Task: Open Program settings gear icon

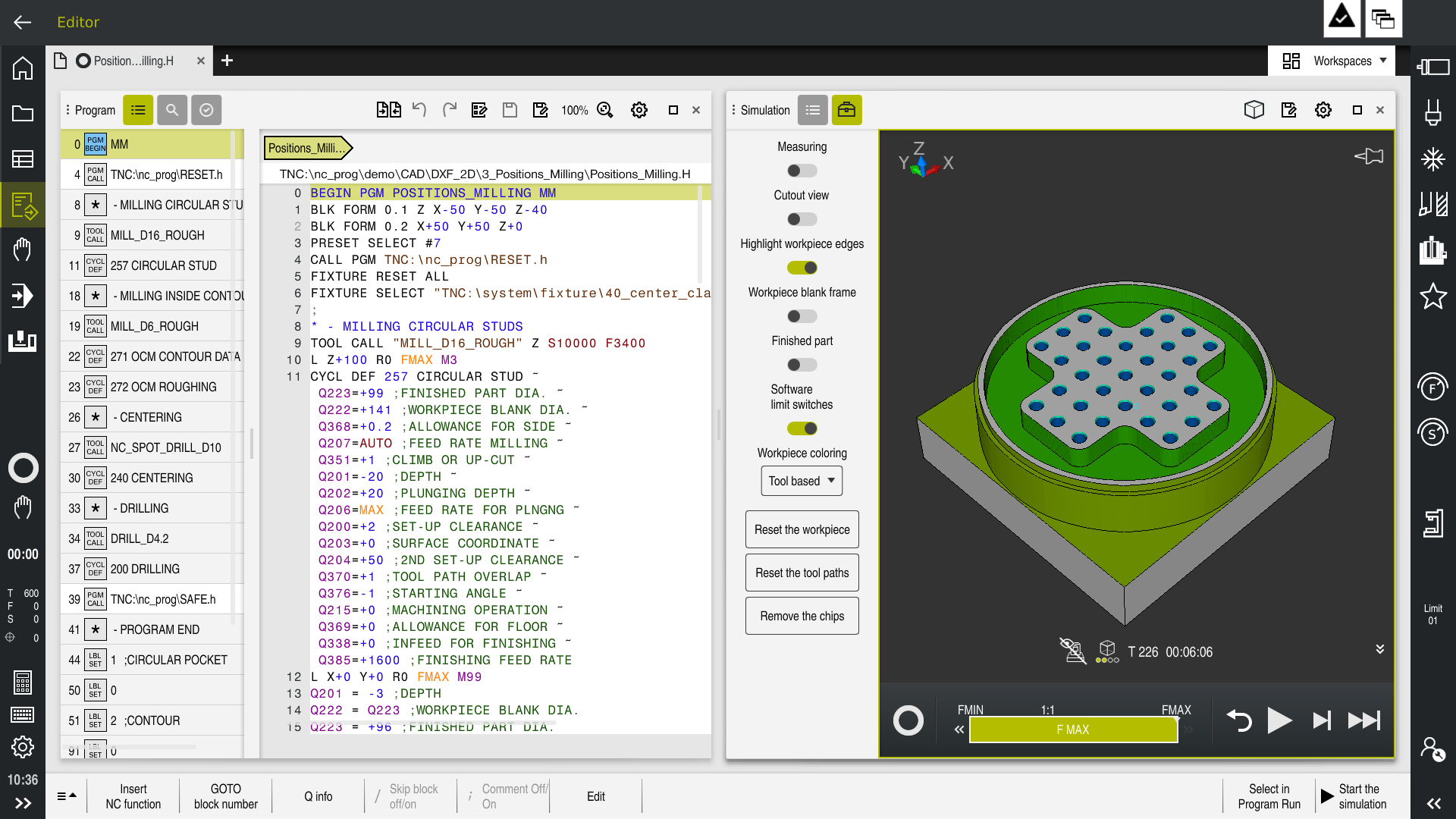Action: 639,110
